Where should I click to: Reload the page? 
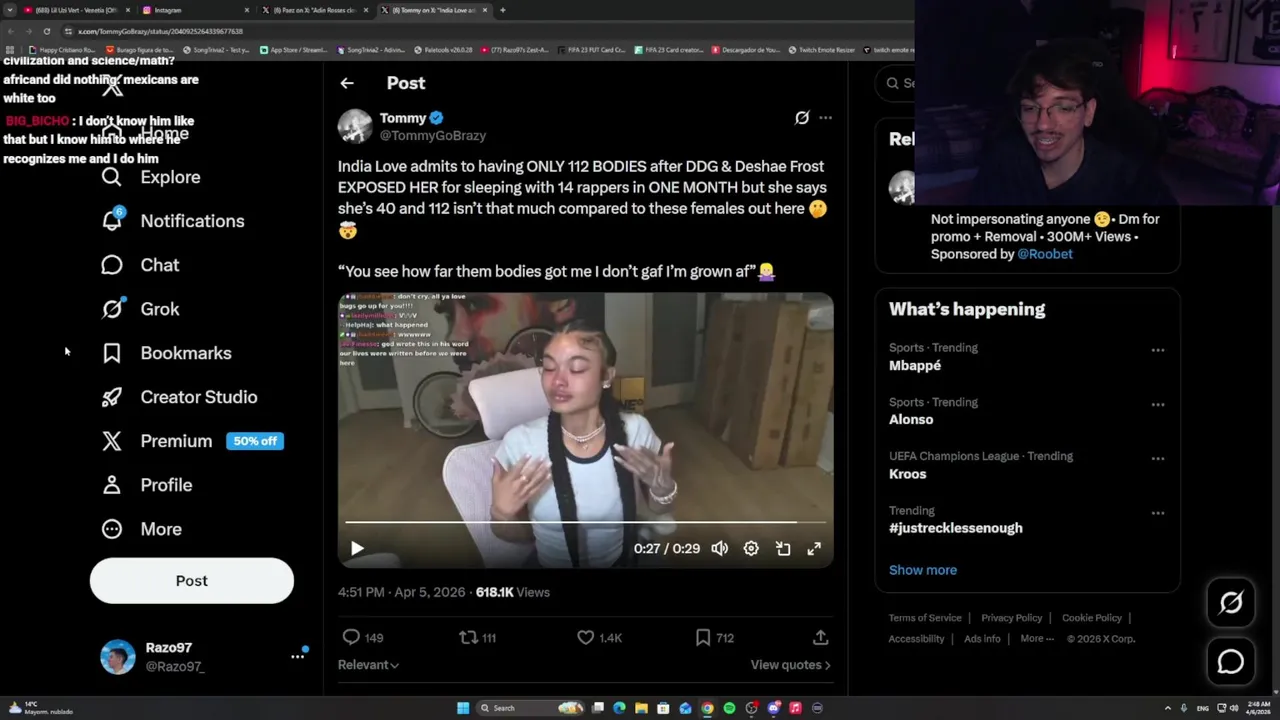(x=46, y=31)
